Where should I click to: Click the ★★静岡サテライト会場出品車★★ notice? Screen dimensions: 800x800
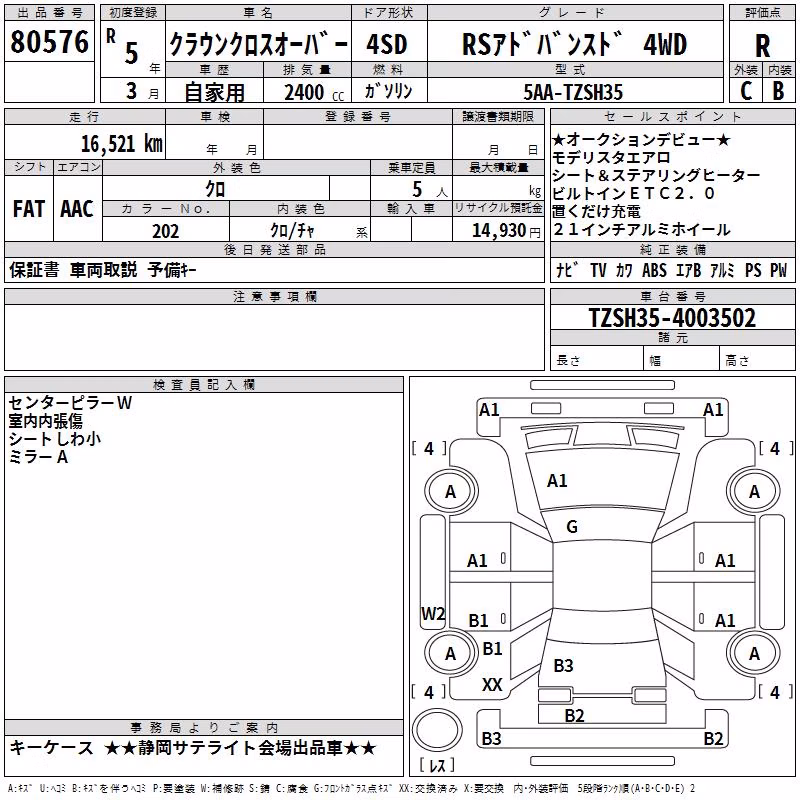(x=240, y=748)
